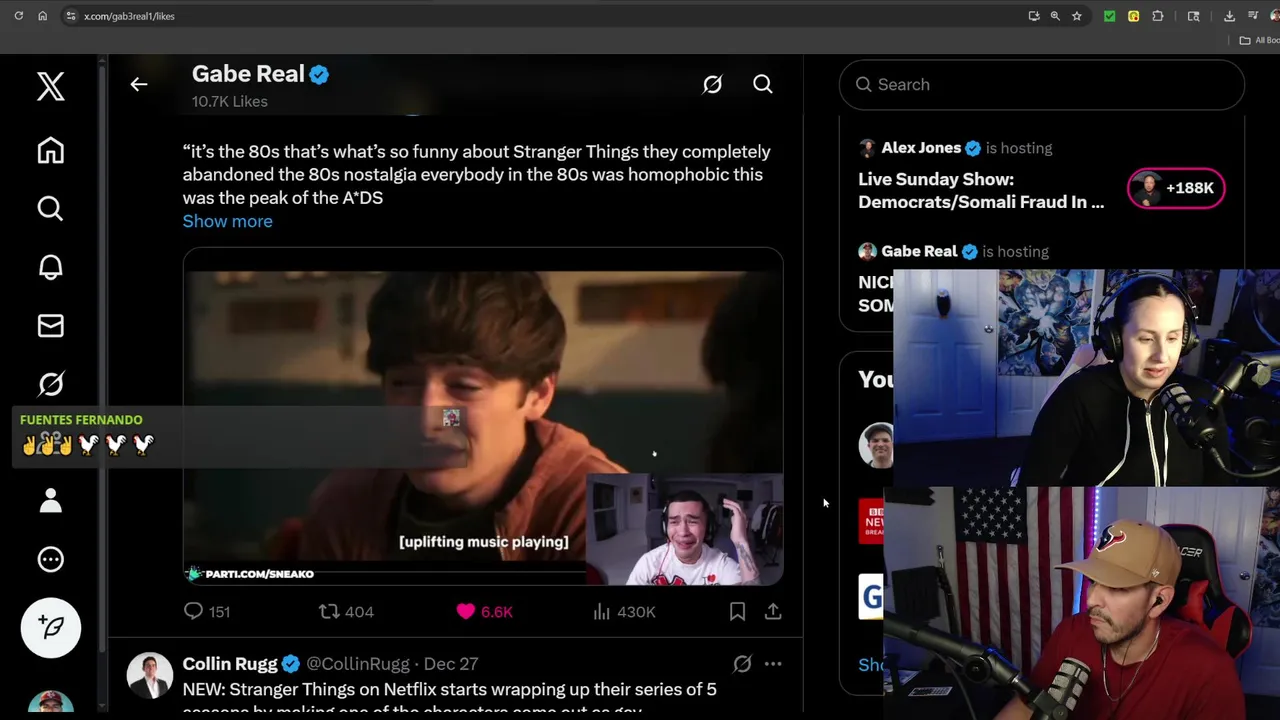This screenshot has width=1280, height=720.
Task: Open Notifications bell in sidebar
Action: [x=51, y=267]
